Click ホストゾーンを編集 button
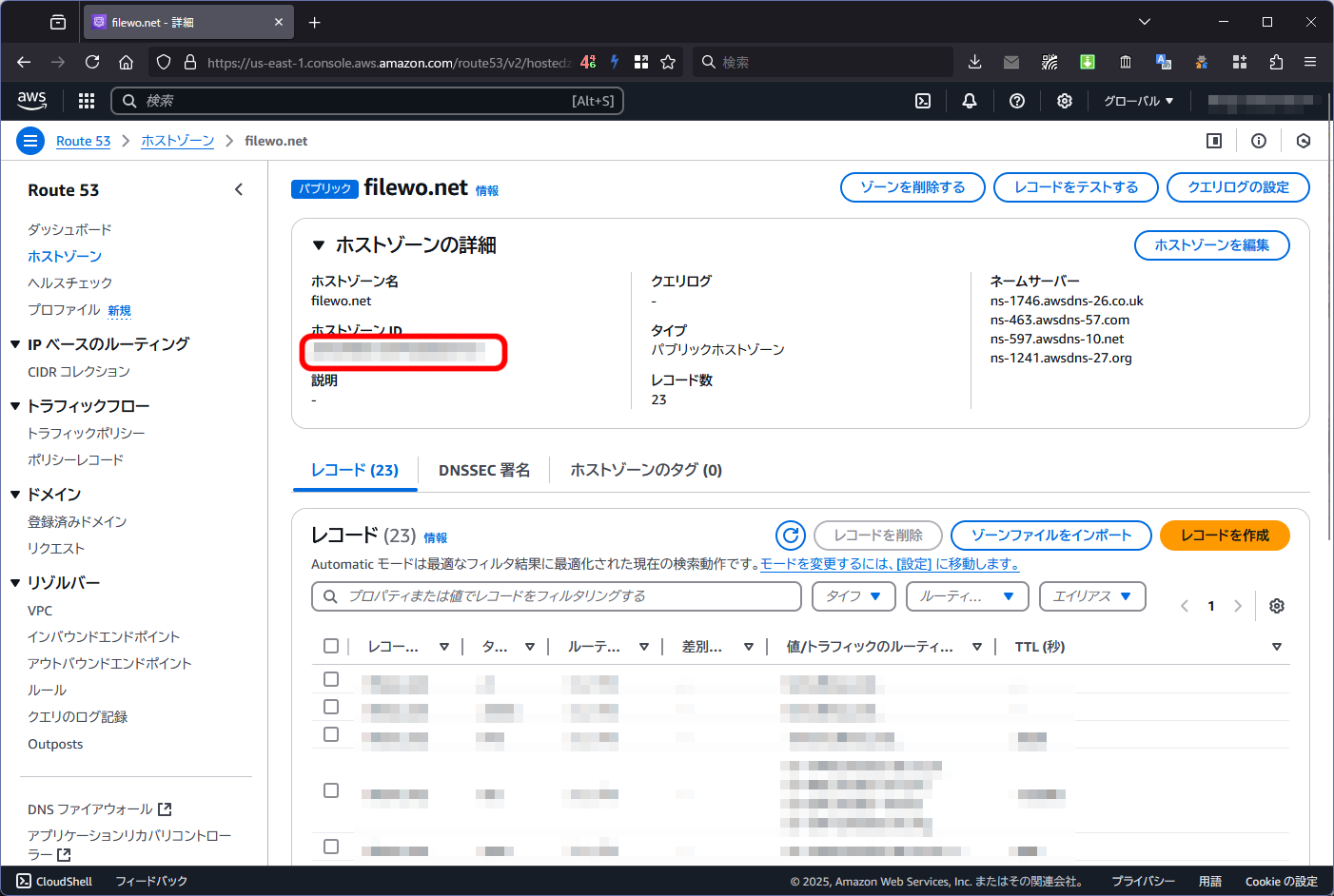 [1212, 245]
